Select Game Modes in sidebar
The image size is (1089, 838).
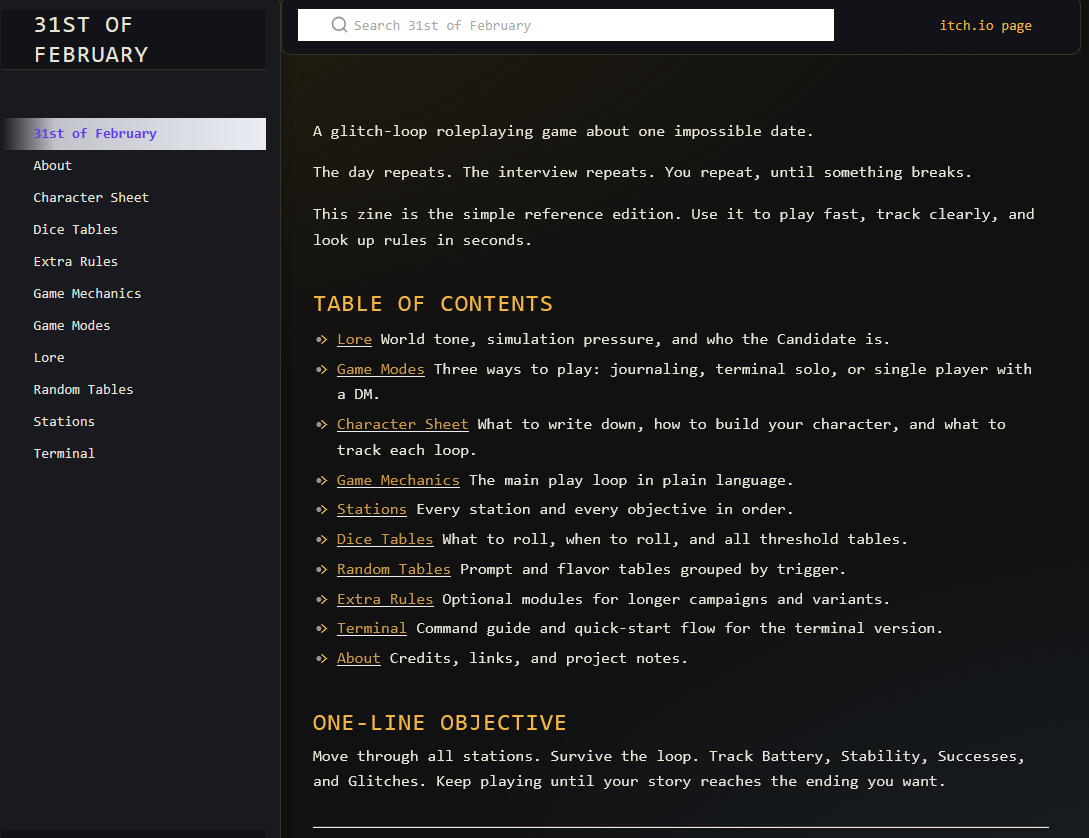(x=72, y=325)
